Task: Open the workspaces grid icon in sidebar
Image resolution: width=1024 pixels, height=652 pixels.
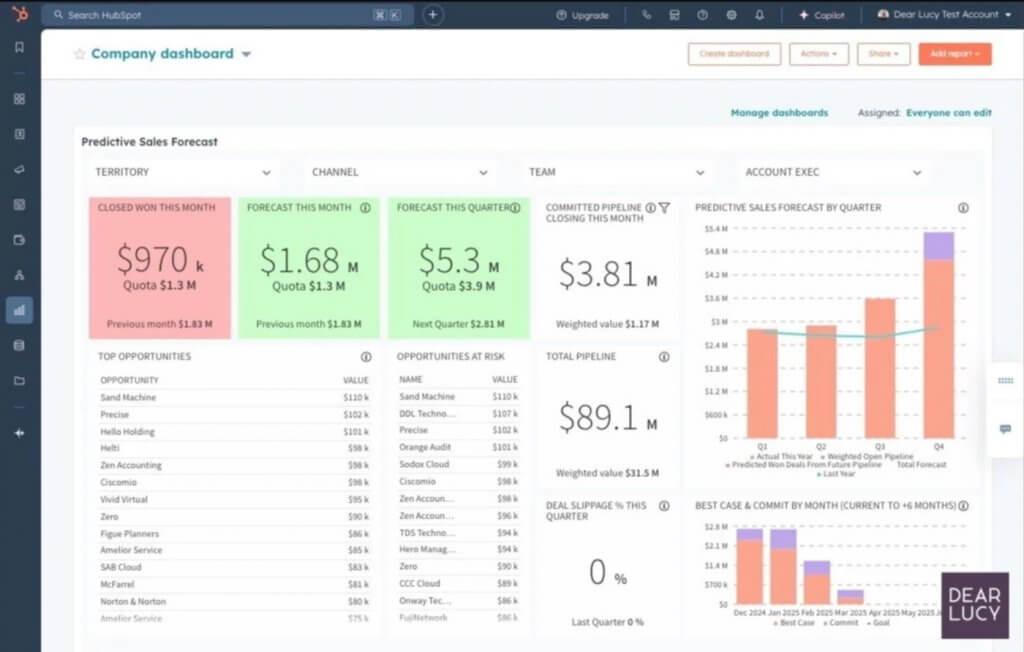Action: [18, 99]
